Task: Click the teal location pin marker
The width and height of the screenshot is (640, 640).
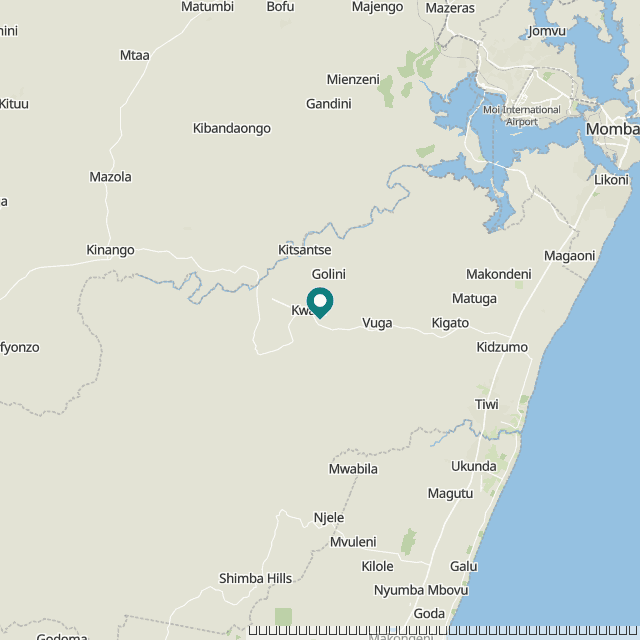Action: click(x=320, y=302)
